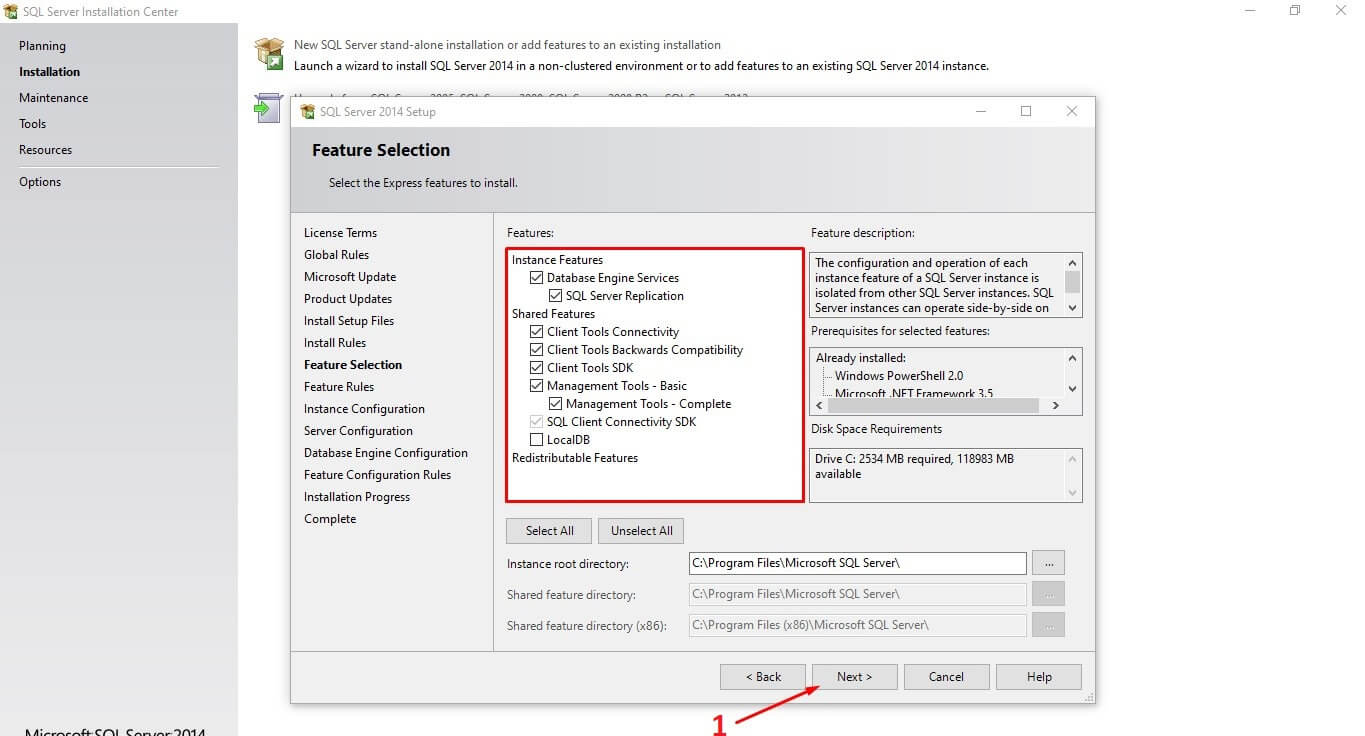Click the SQL Server Installation Center title icon

(x=11, y=12)
